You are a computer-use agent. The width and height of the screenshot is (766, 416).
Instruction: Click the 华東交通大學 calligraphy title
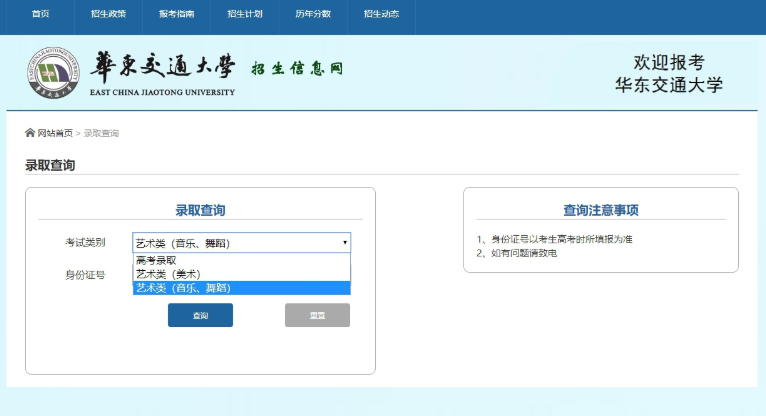coord(163,66)
